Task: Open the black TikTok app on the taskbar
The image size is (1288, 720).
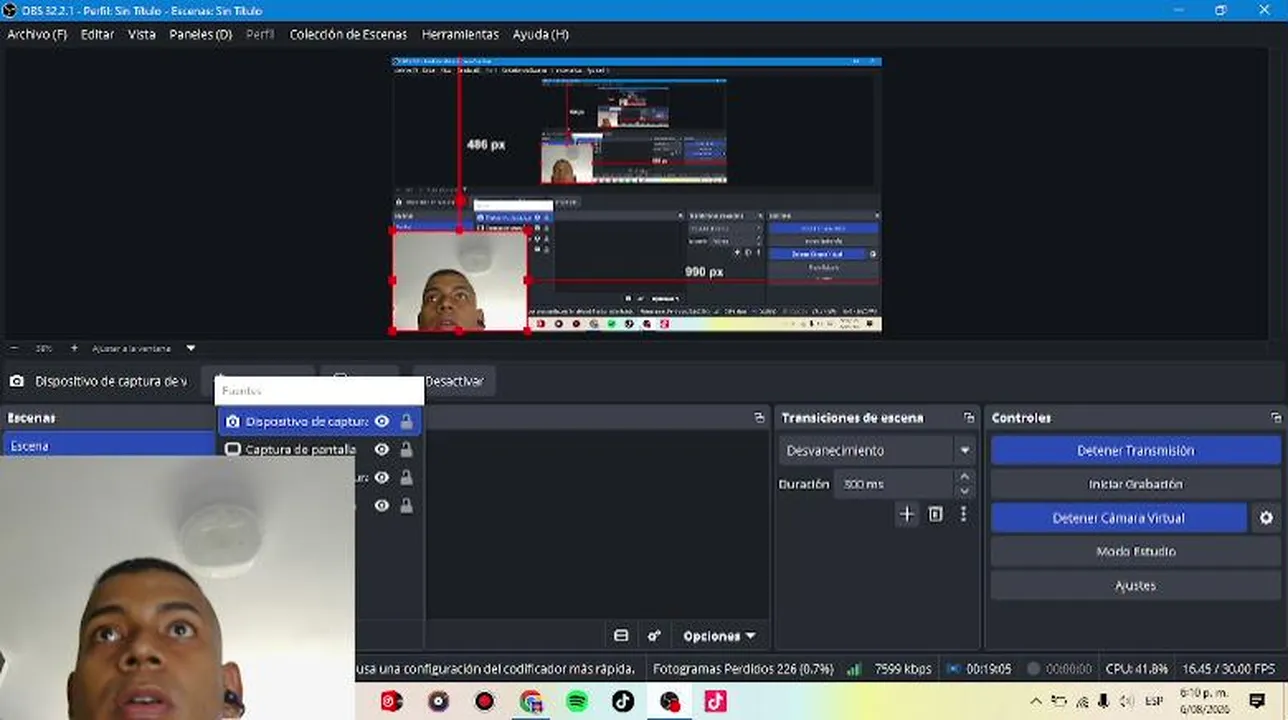Action: click(x=623, y=701)
